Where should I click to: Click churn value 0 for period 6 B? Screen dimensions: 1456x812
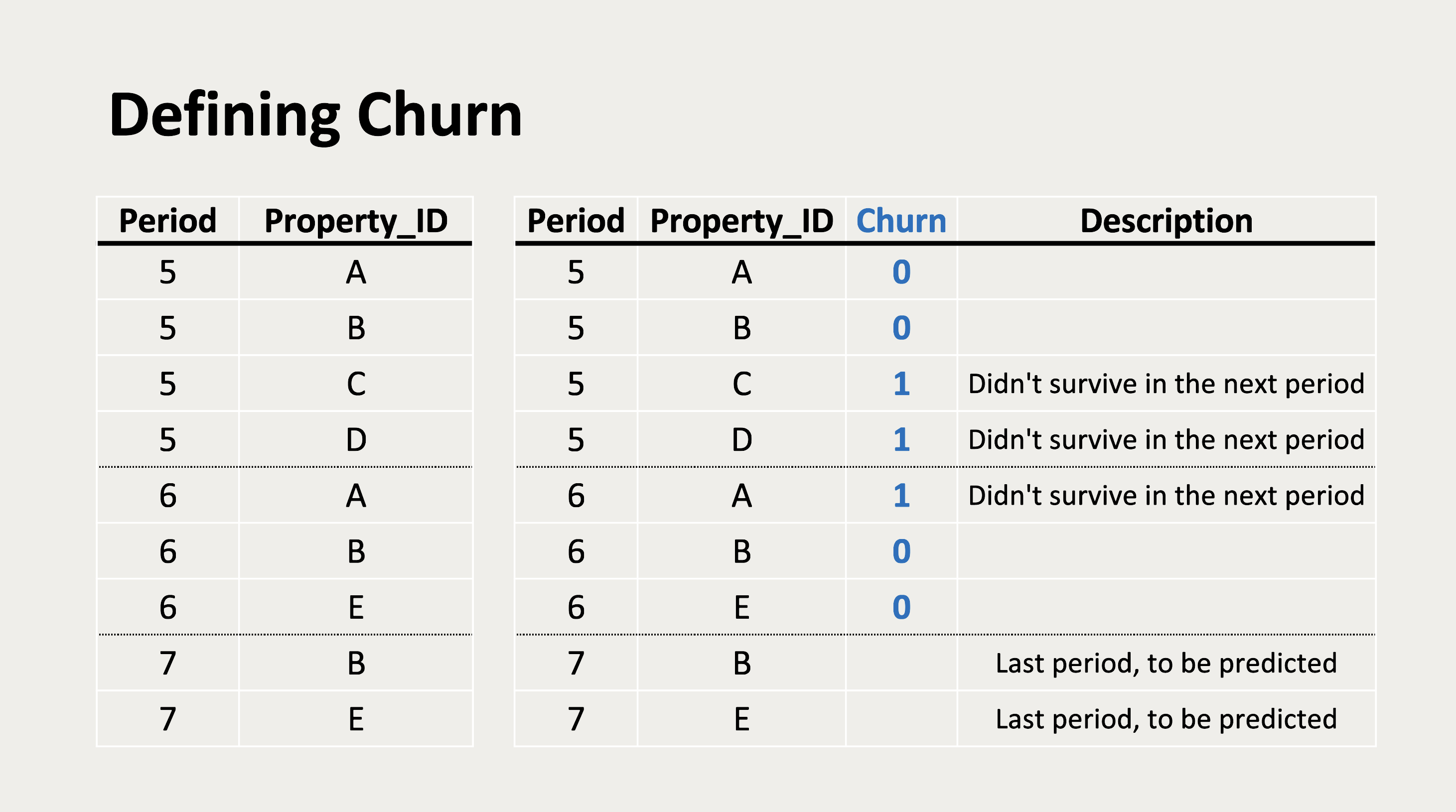901,551
